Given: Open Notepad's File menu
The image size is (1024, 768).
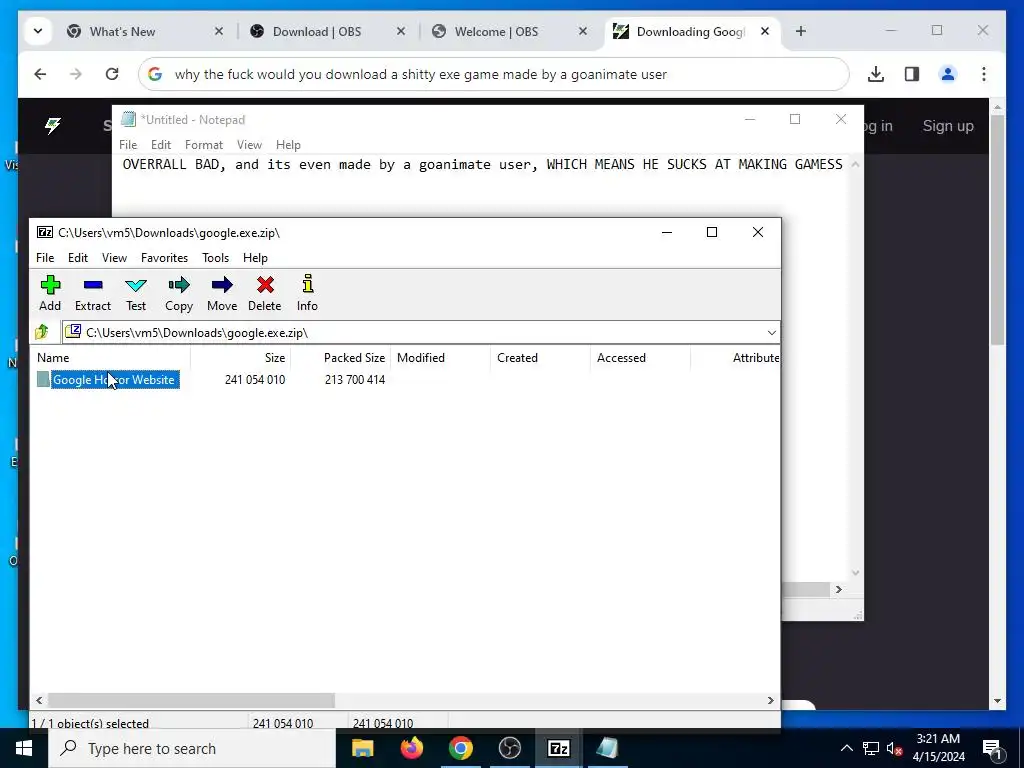Looking at the screenshot, I should pos(128,145).
